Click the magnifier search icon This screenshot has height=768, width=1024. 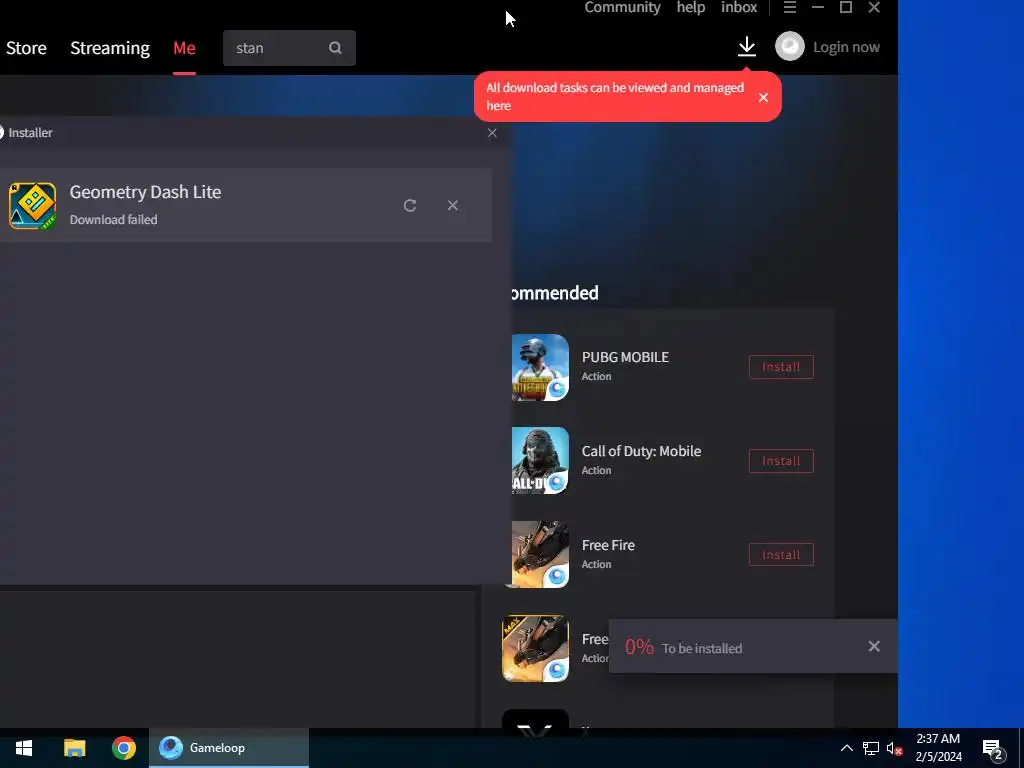coord(335,48)
